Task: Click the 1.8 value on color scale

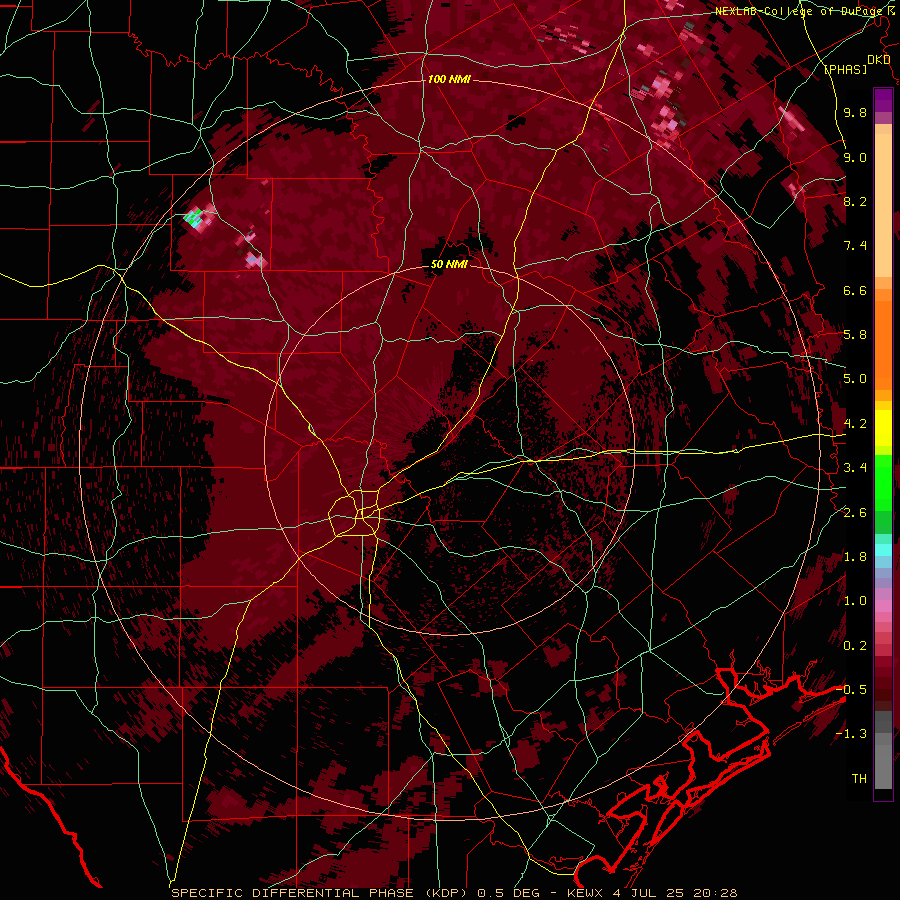Action: [855, 557]
